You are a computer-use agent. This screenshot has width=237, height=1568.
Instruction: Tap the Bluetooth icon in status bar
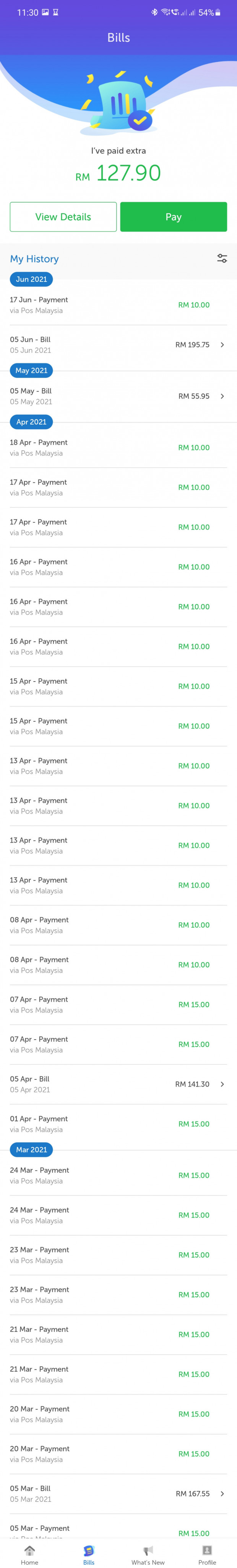tap(154, 12)
